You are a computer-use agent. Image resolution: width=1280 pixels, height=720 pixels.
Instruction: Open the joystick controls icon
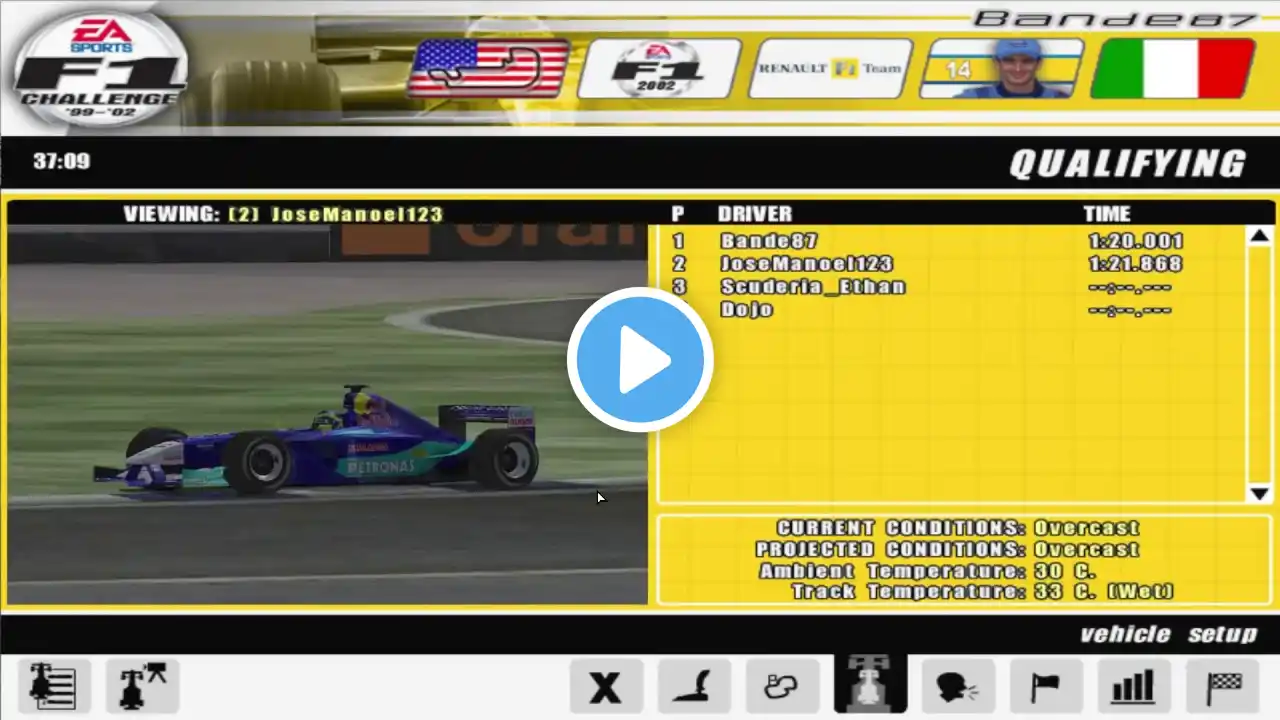point(694,686)
